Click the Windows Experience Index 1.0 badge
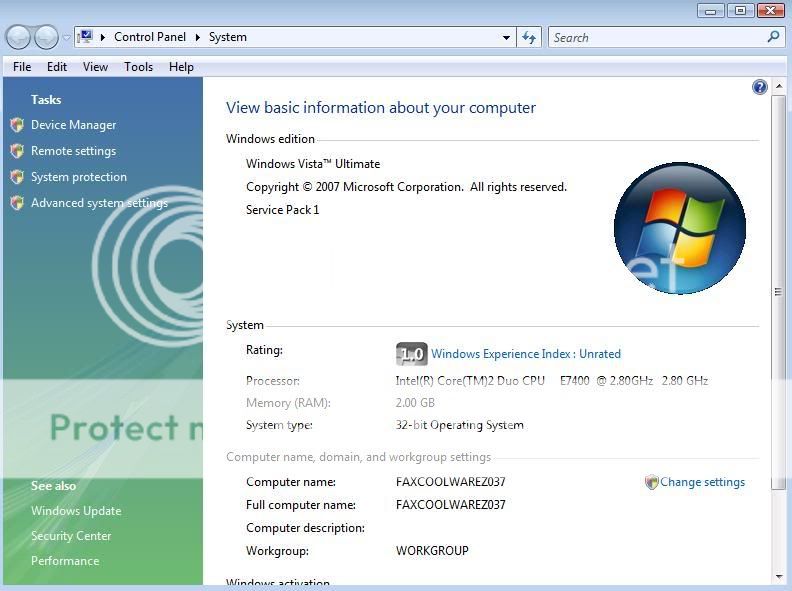 412,354
